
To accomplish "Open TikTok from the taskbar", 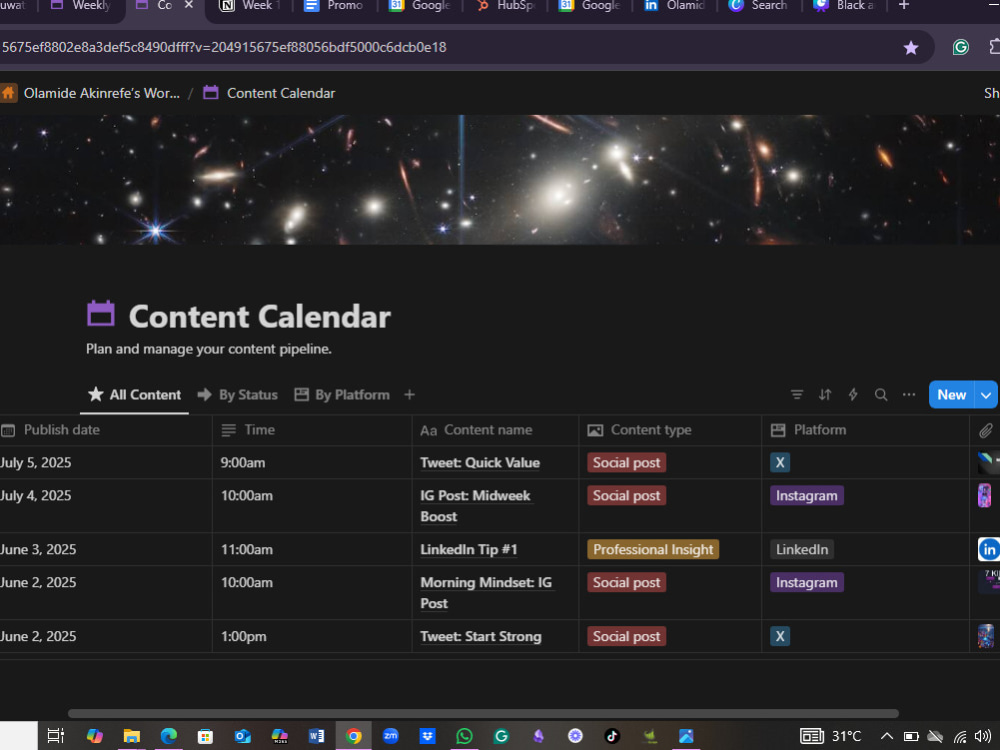I will (x=612, y=736).
